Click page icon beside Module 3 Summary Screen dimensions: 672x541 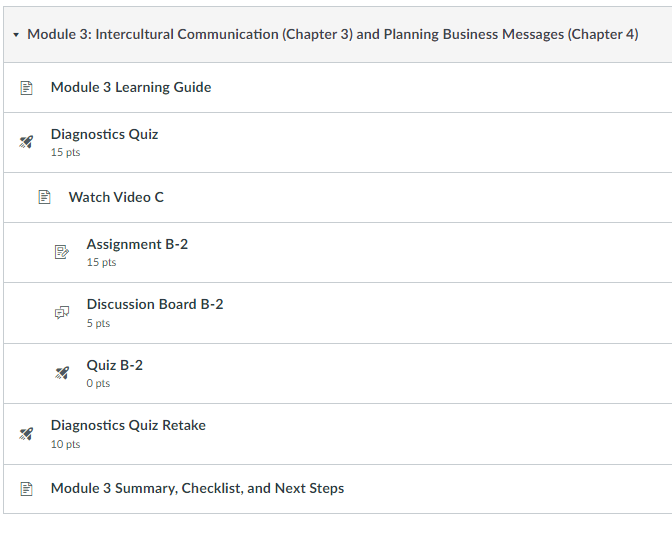27,489
